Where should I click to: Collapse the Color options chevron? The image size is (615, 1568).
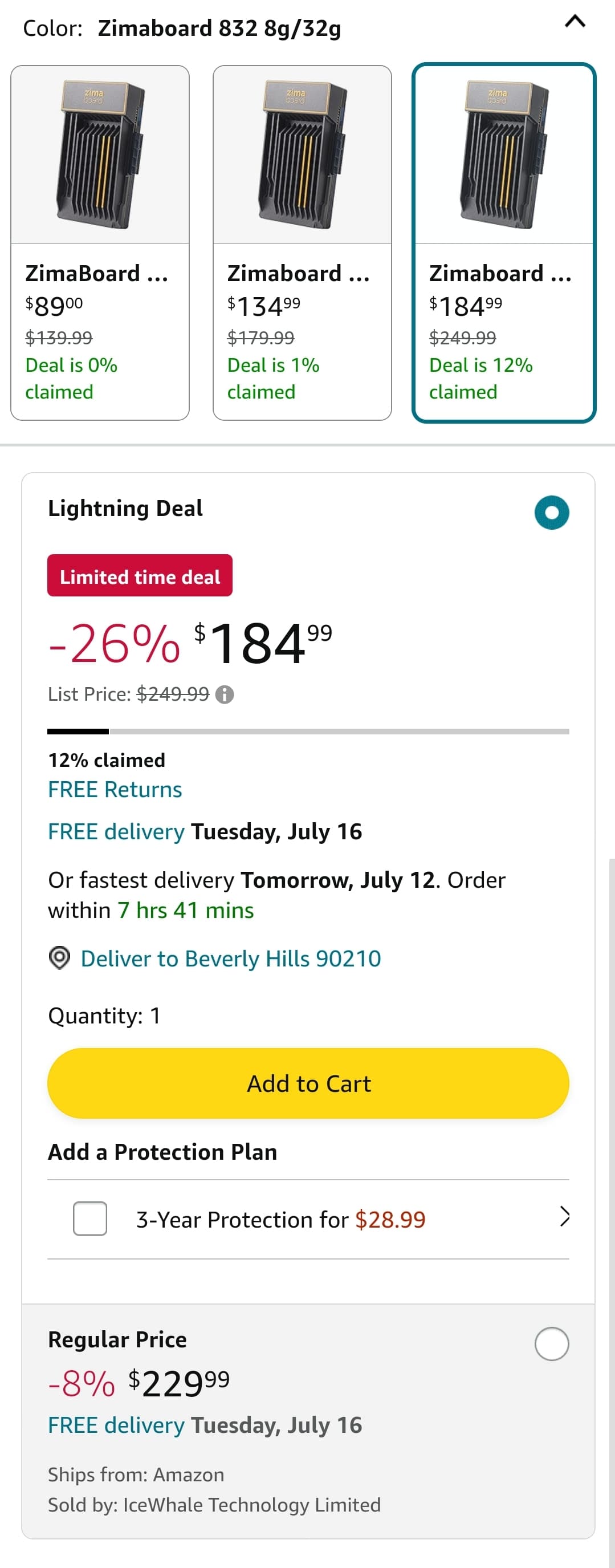(575, 22)
